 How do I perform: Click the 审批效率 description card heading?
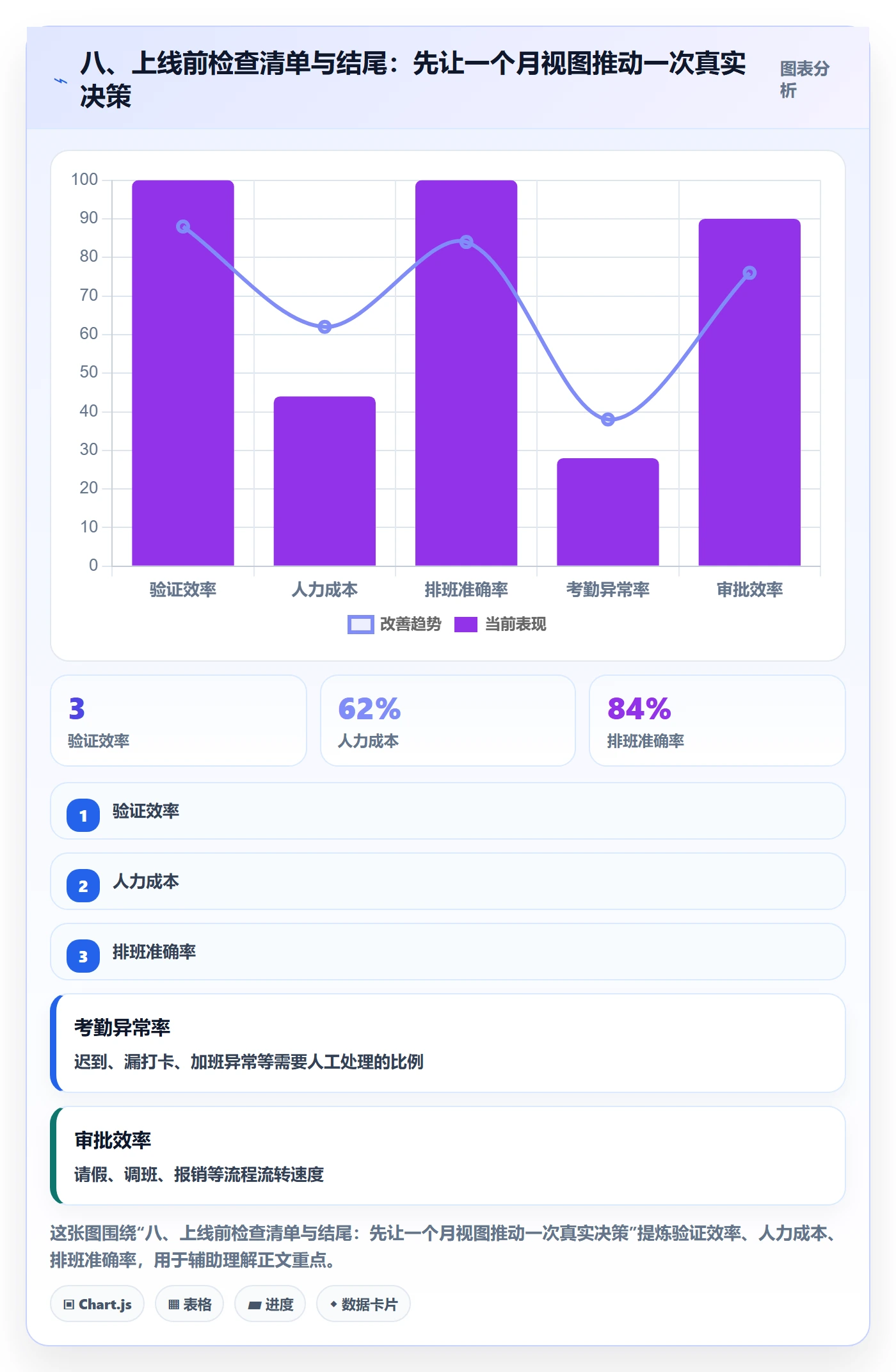(x=113, y=1140)
